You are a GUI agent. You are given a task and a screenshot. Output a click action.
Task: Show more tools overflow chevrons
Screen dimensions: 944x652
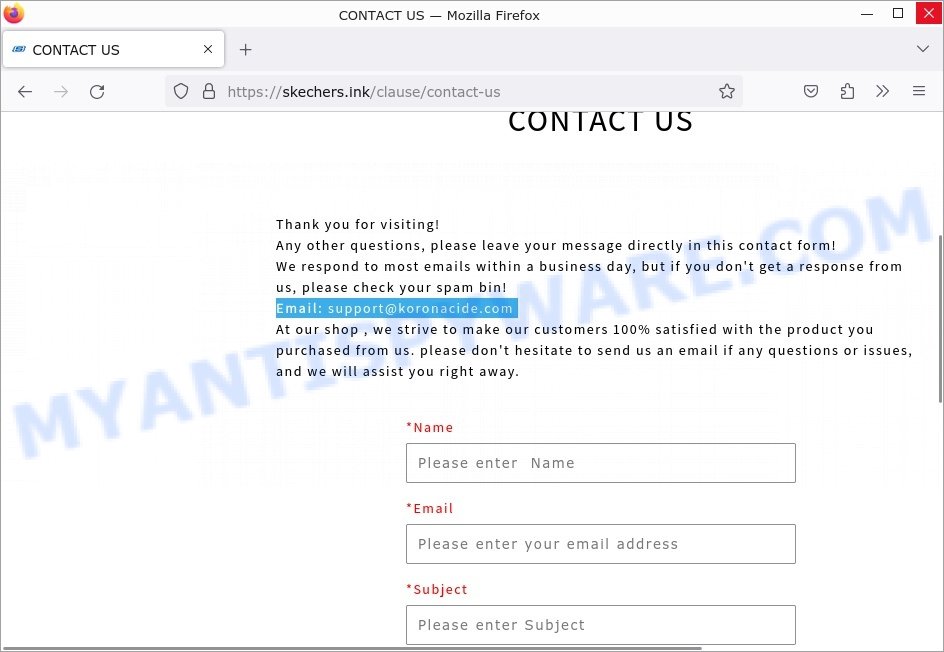(x=883, y=92)
